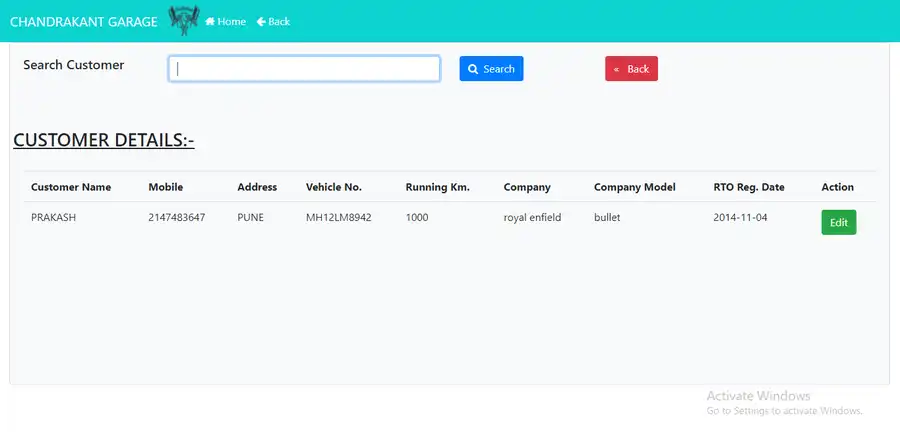Click the mobile number 2147483647
The image size is (900, 432).
[177, 217]
